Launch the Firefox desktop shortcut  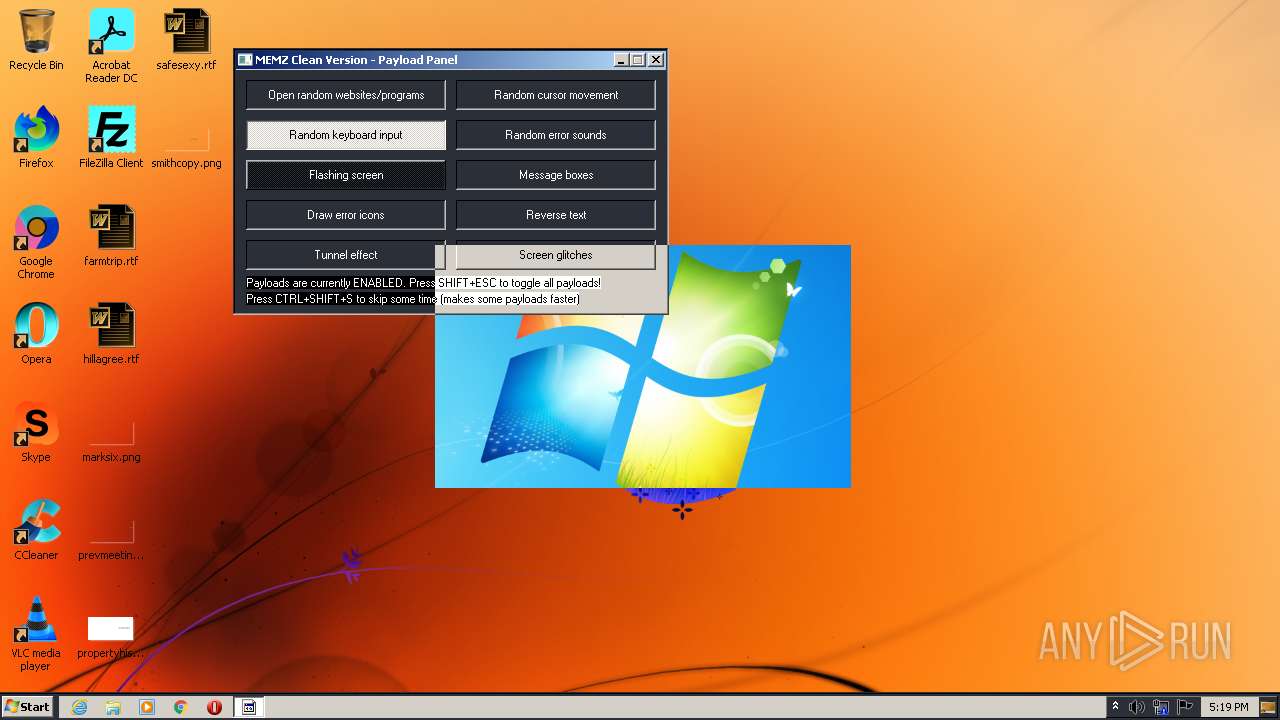(36, 138)
